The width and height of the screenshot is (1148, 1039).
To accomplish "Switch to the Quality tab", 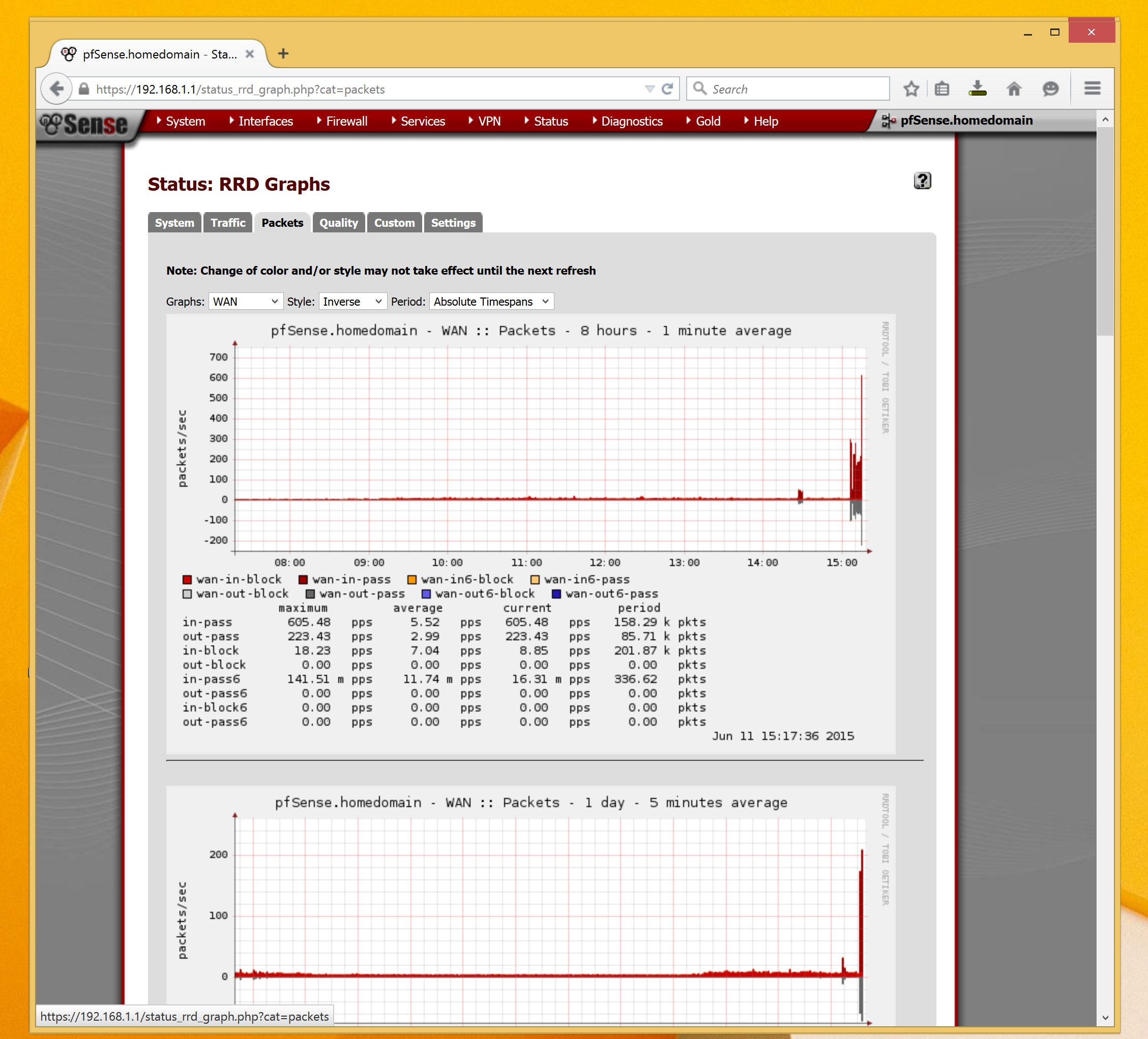I will tap(339, 223).
